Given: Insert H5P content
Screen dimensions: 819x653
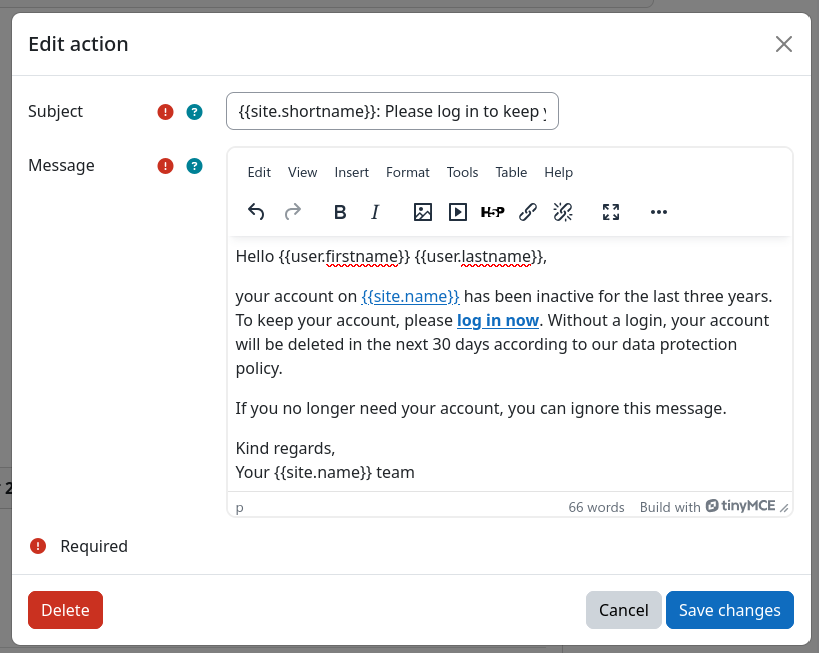Looking at the screenshot, I should pos(492,212).
